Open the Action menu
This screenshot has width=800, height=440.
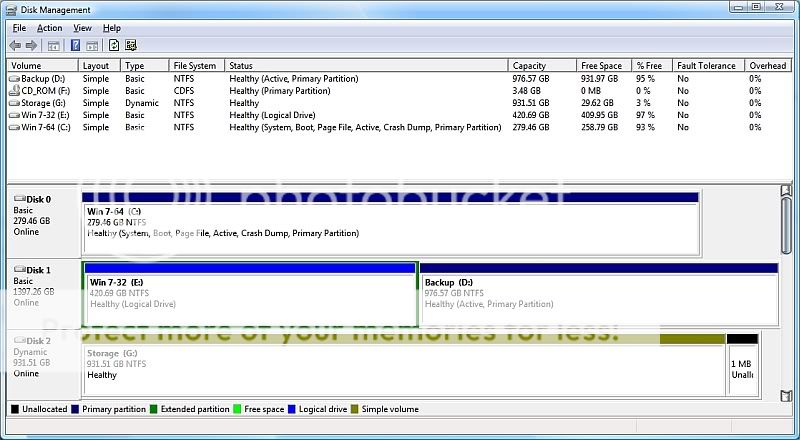tap(49, 28)
